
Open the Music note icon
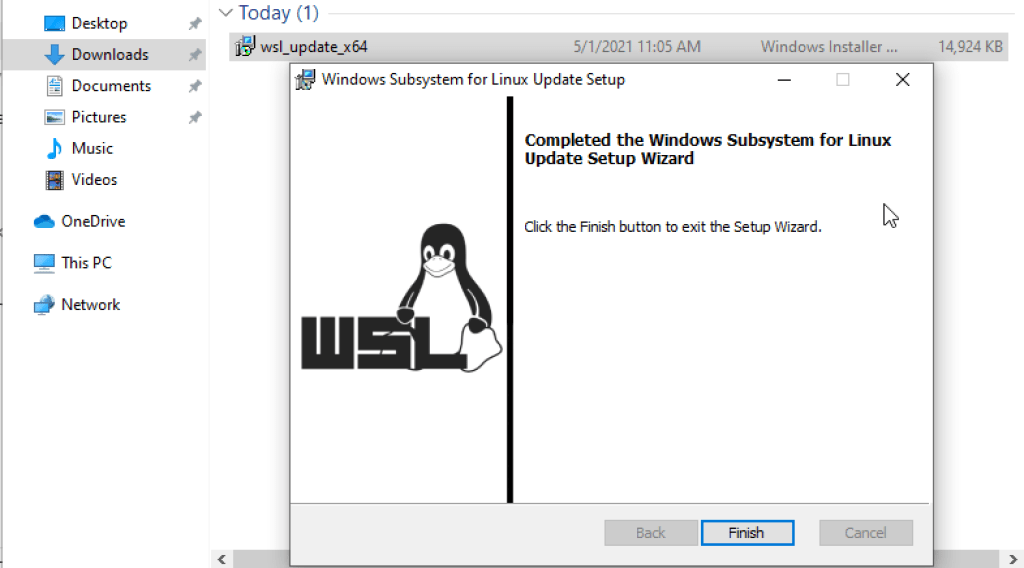54,148
